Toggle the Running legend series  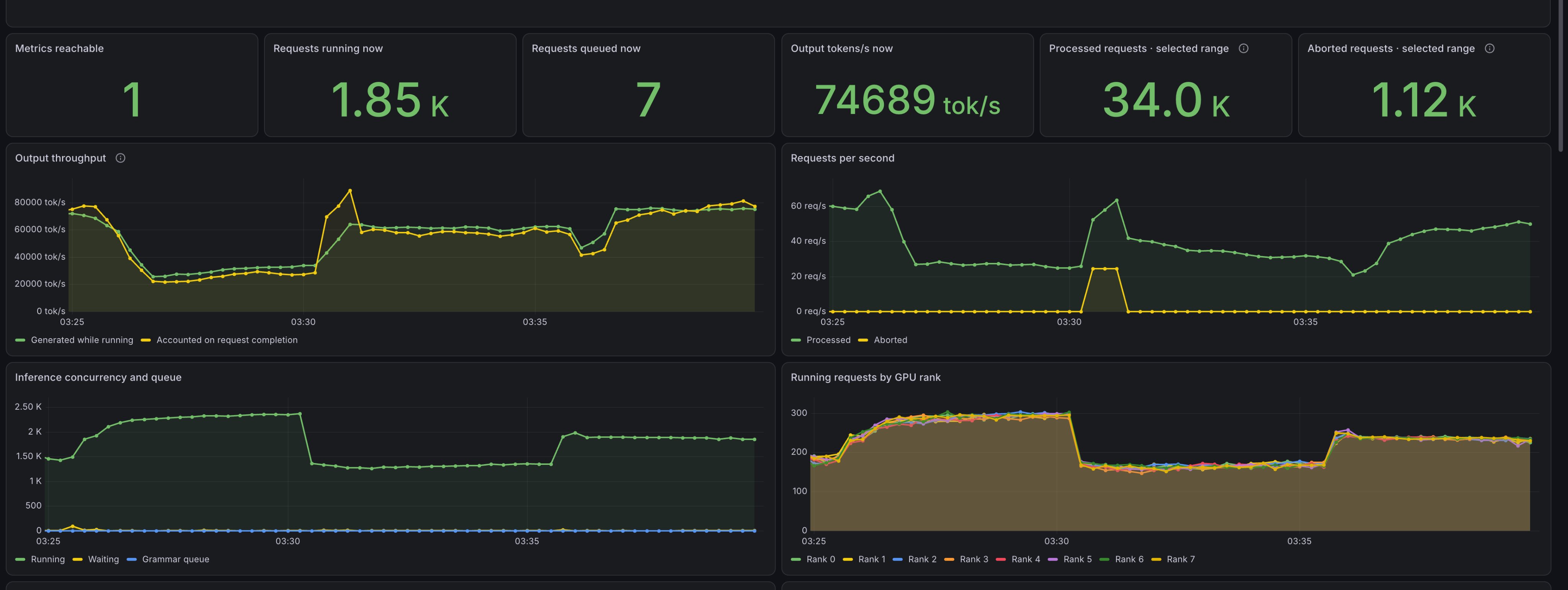(x=47, y=559)
